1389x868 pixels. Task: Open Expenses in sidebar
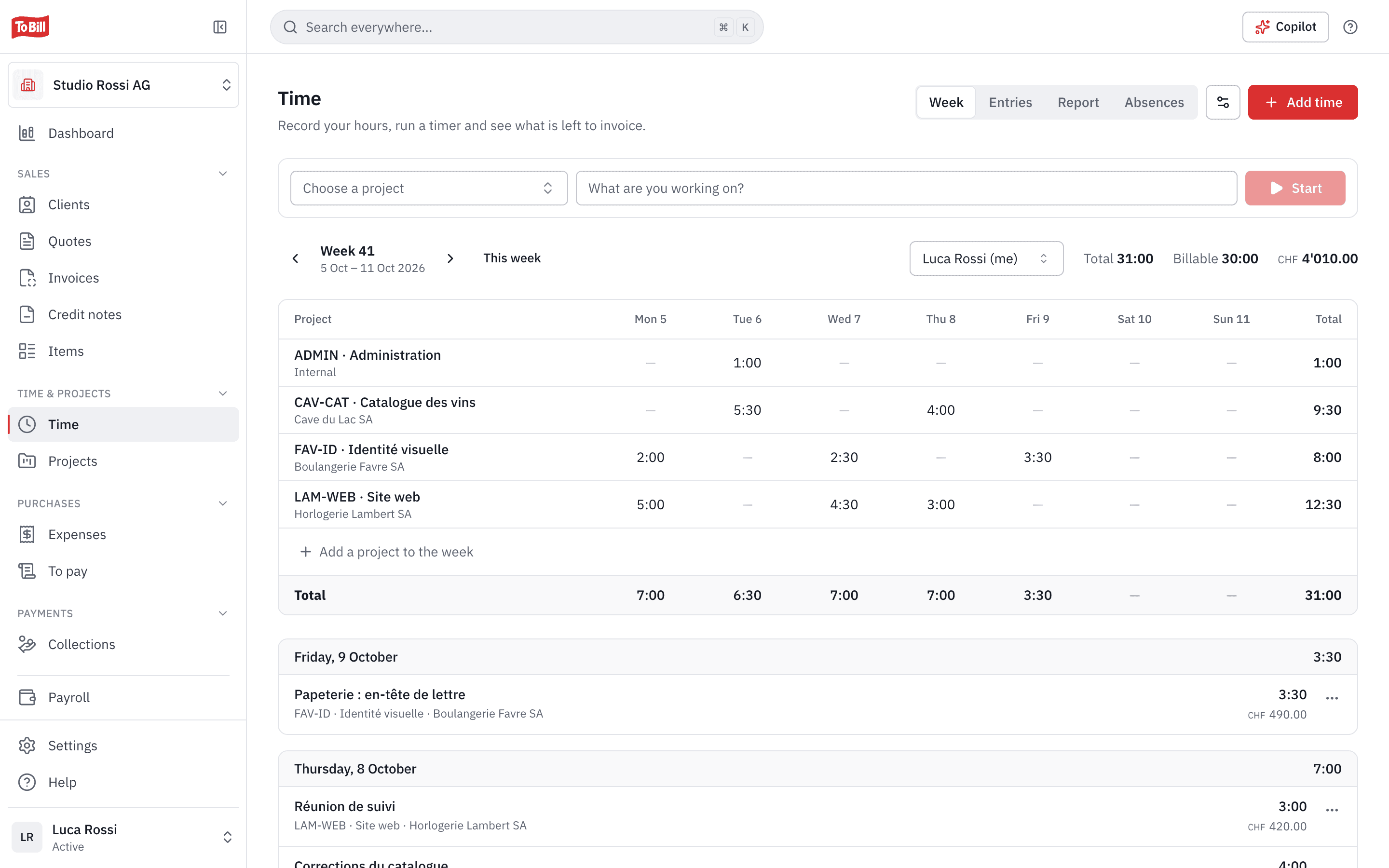click(123, 534)
